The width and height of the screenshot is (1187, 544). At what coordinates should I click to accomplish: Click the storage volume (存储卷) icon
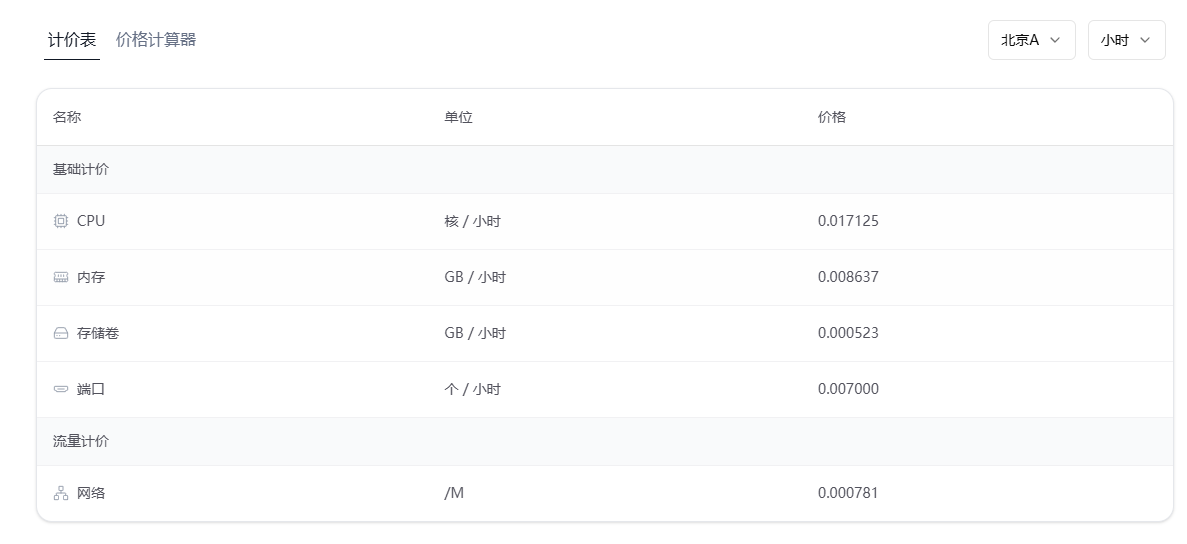tap(61, 333)
